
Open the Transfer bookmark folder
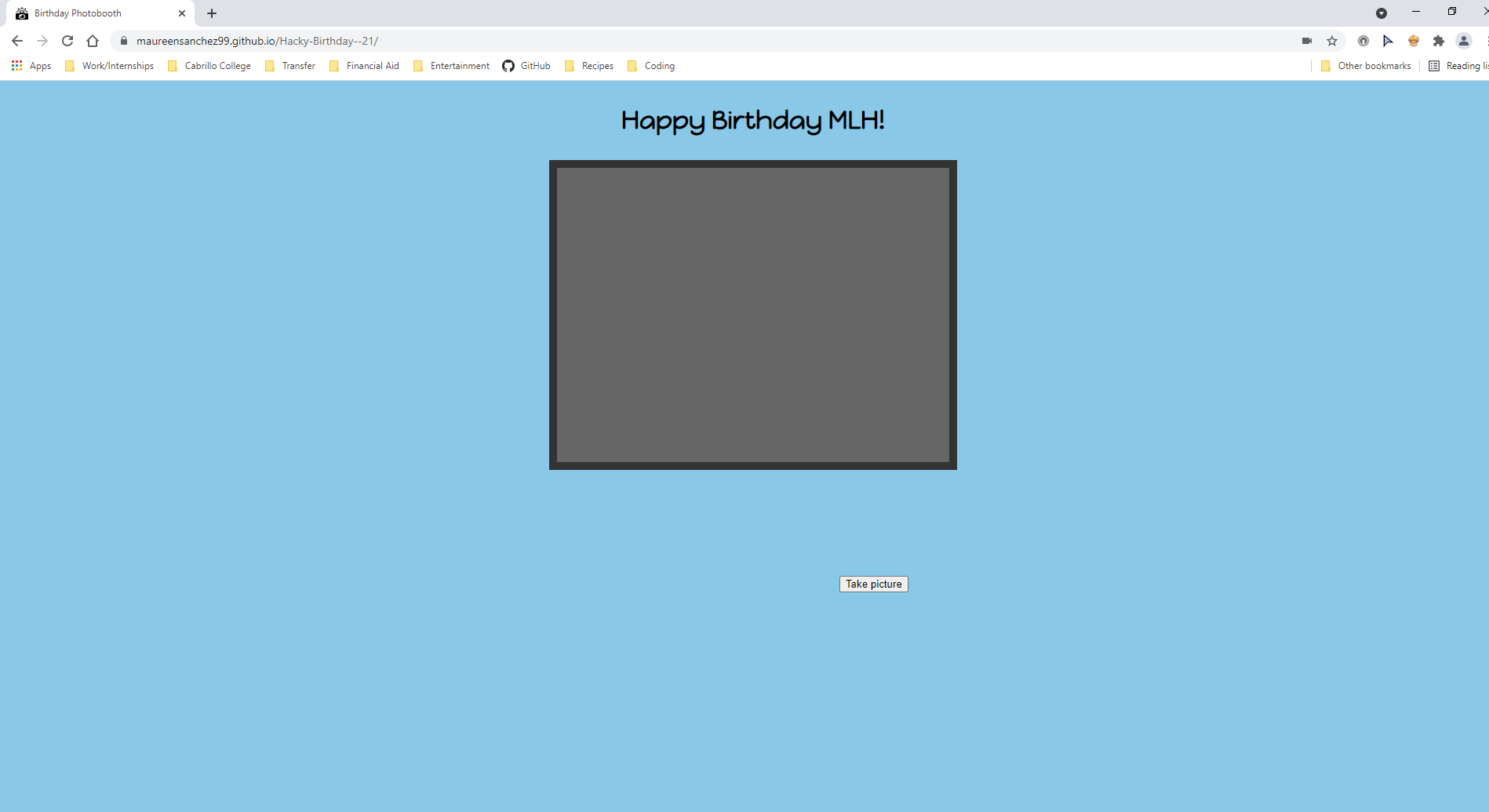click(x=290, y=66)
